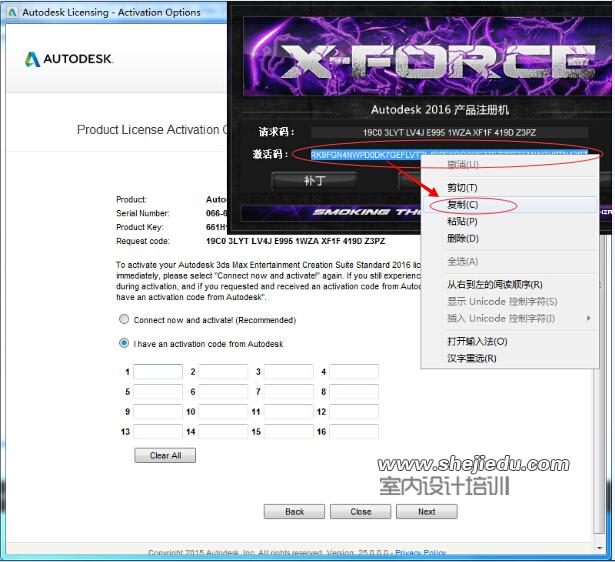Expand 插入 Unicode 控制字符(I) submenu arrow
This screenshot has height=562, width=615.
[589, 318]
